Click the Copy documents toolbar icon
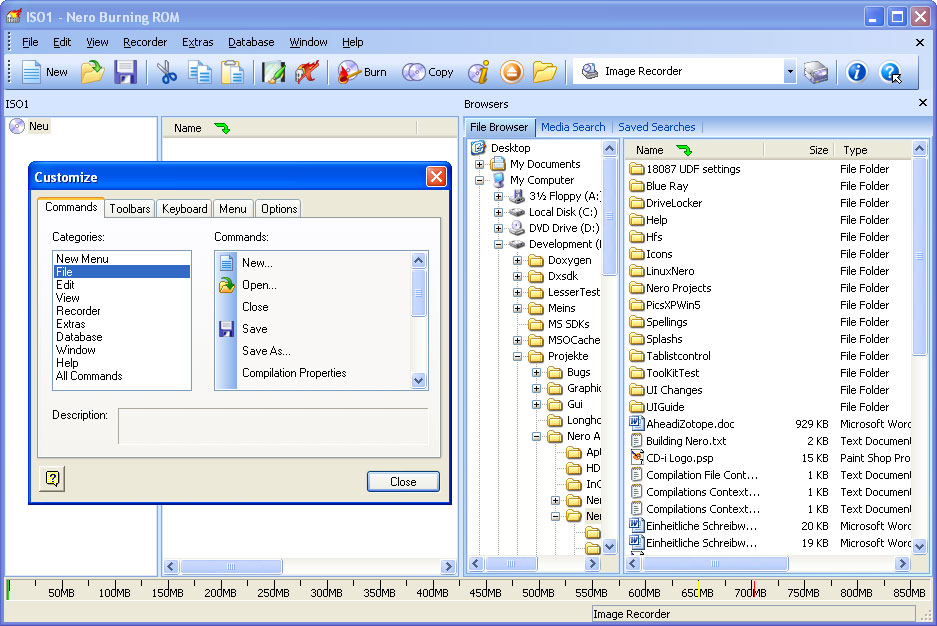937x626 pixels. tap(200, 72)
